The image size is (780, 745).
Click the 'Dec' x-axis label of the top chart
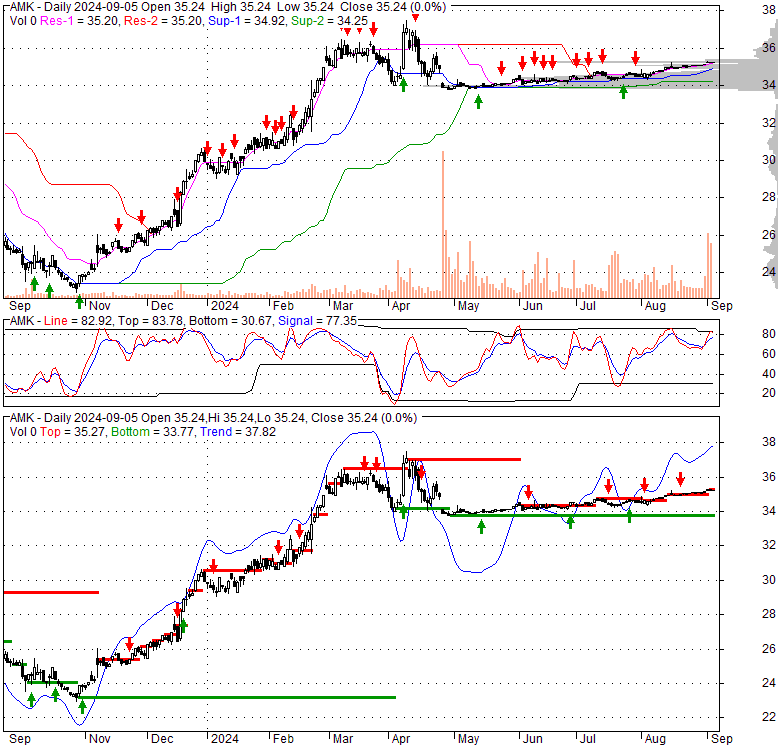tap(162, 306)
